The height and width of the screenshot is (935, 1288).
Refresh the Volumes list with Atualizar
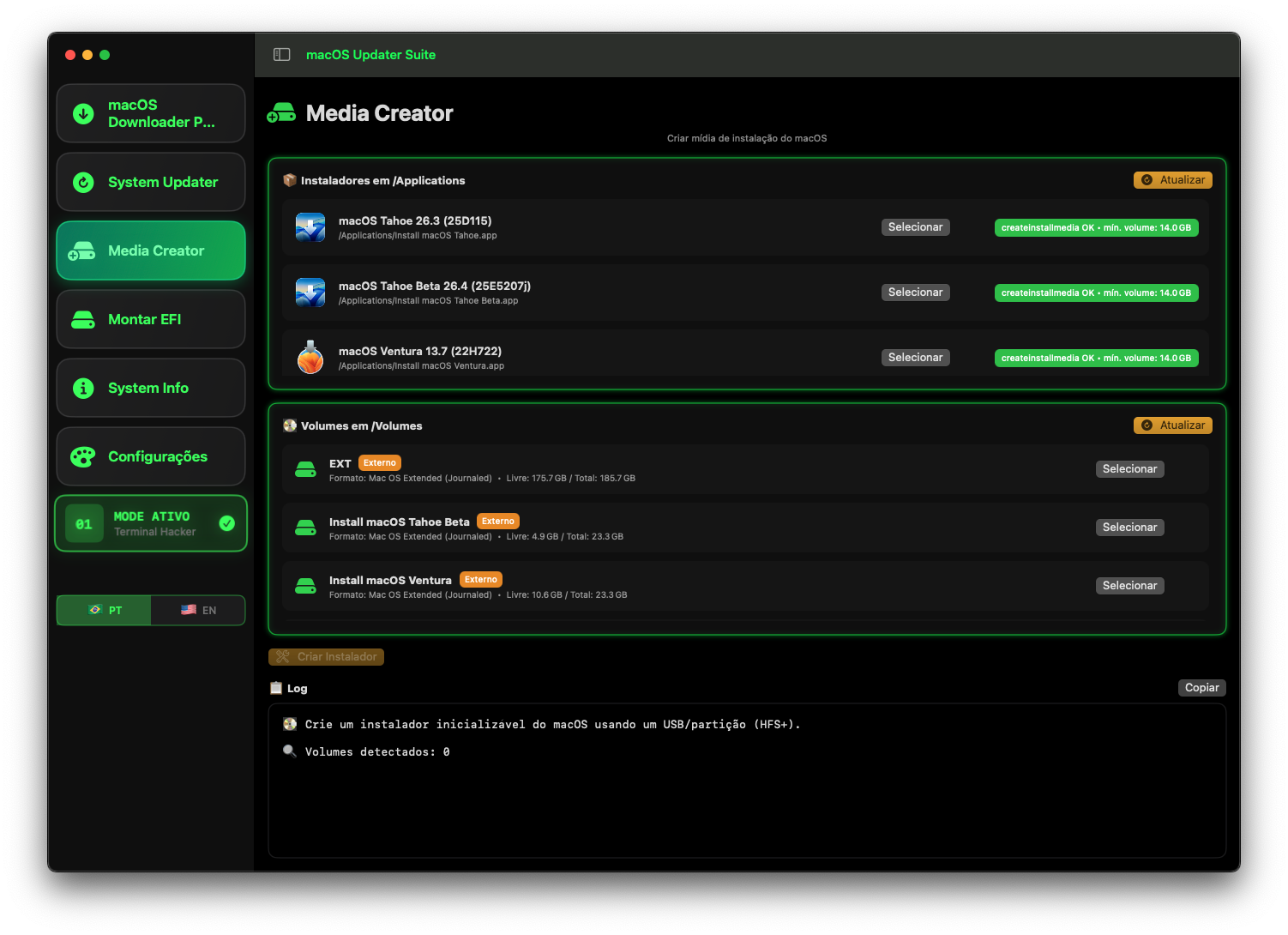[1172, 425]
